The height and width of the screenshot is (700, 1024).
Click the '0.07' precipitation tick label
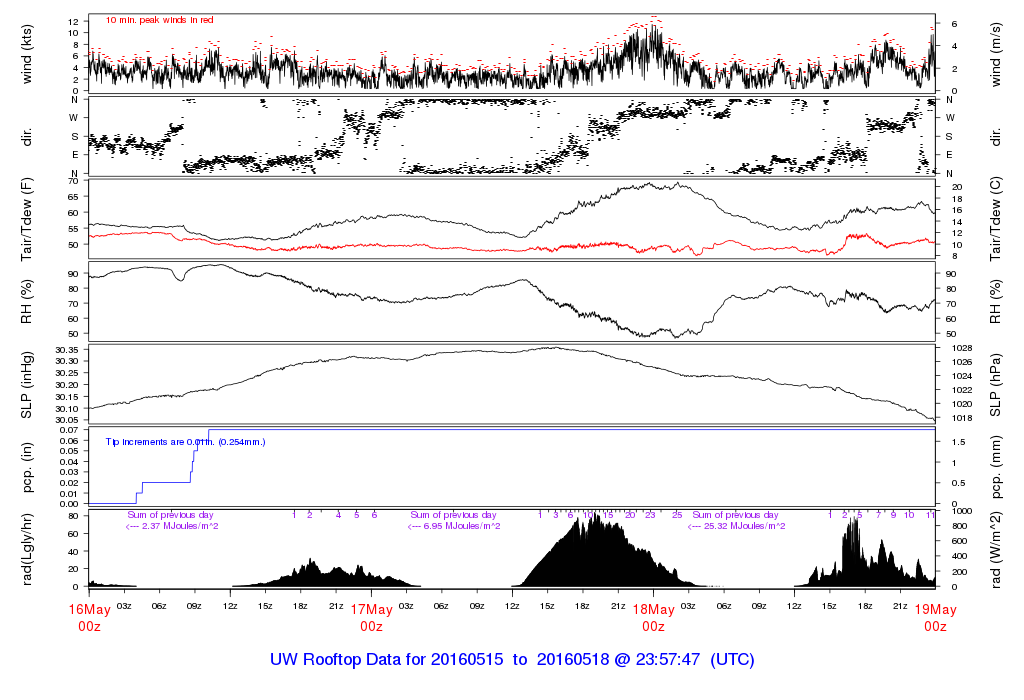pyautogui.click(x=69, y=430)
